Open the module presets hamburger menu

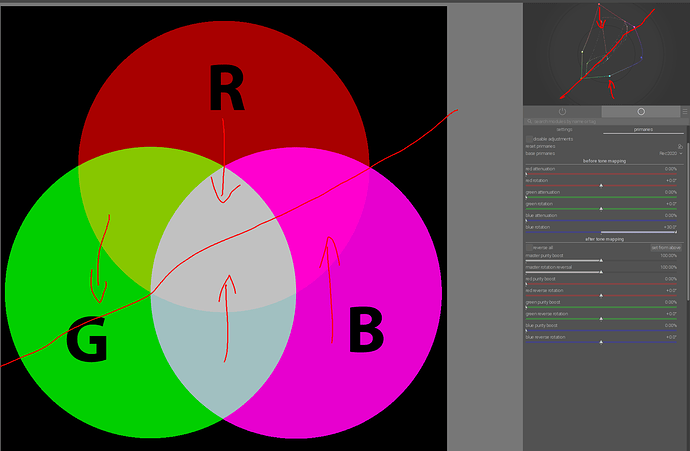[x=685, y=112]
